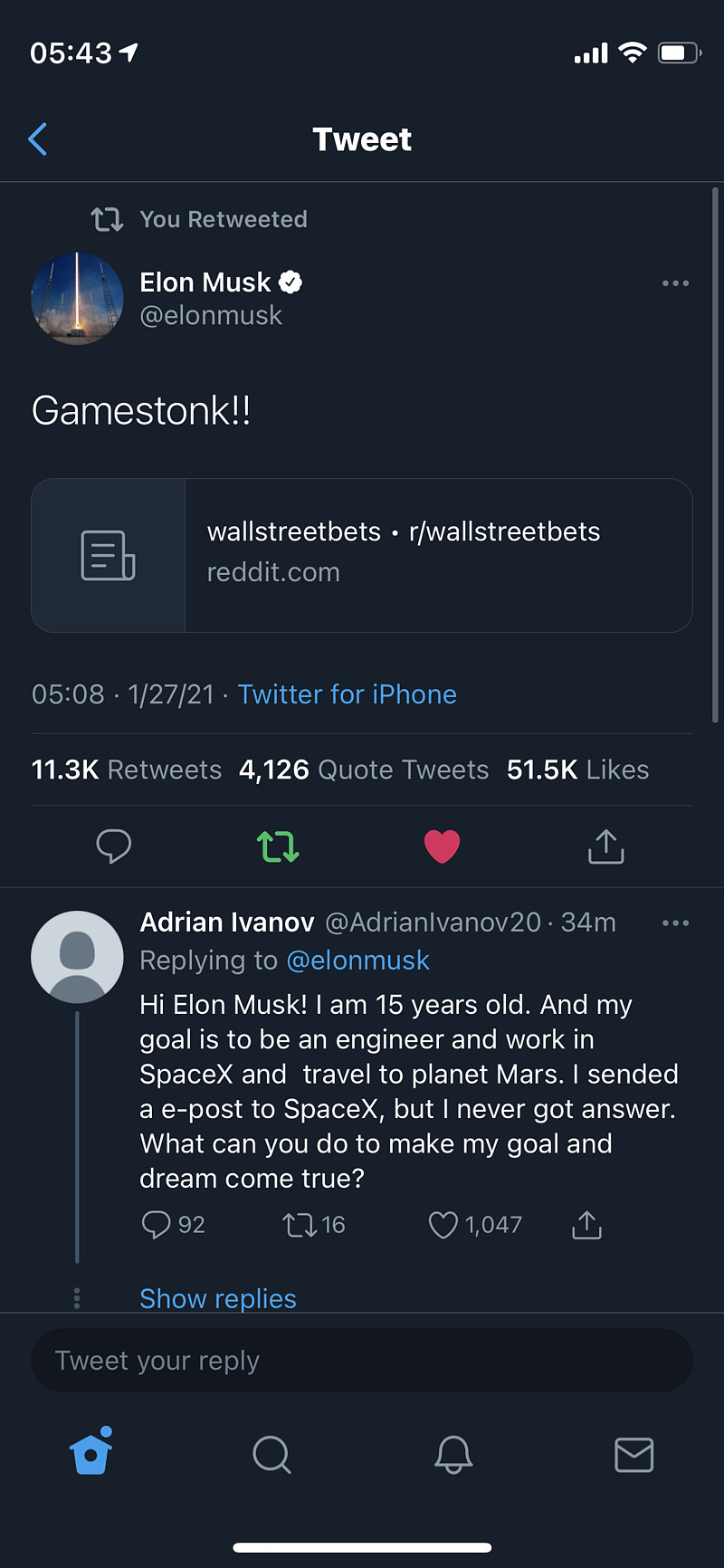Tap the Twitter for iPhone link
Image resolution: width=724 pixels, height=1568 pixels.
(x=348, y=694)
